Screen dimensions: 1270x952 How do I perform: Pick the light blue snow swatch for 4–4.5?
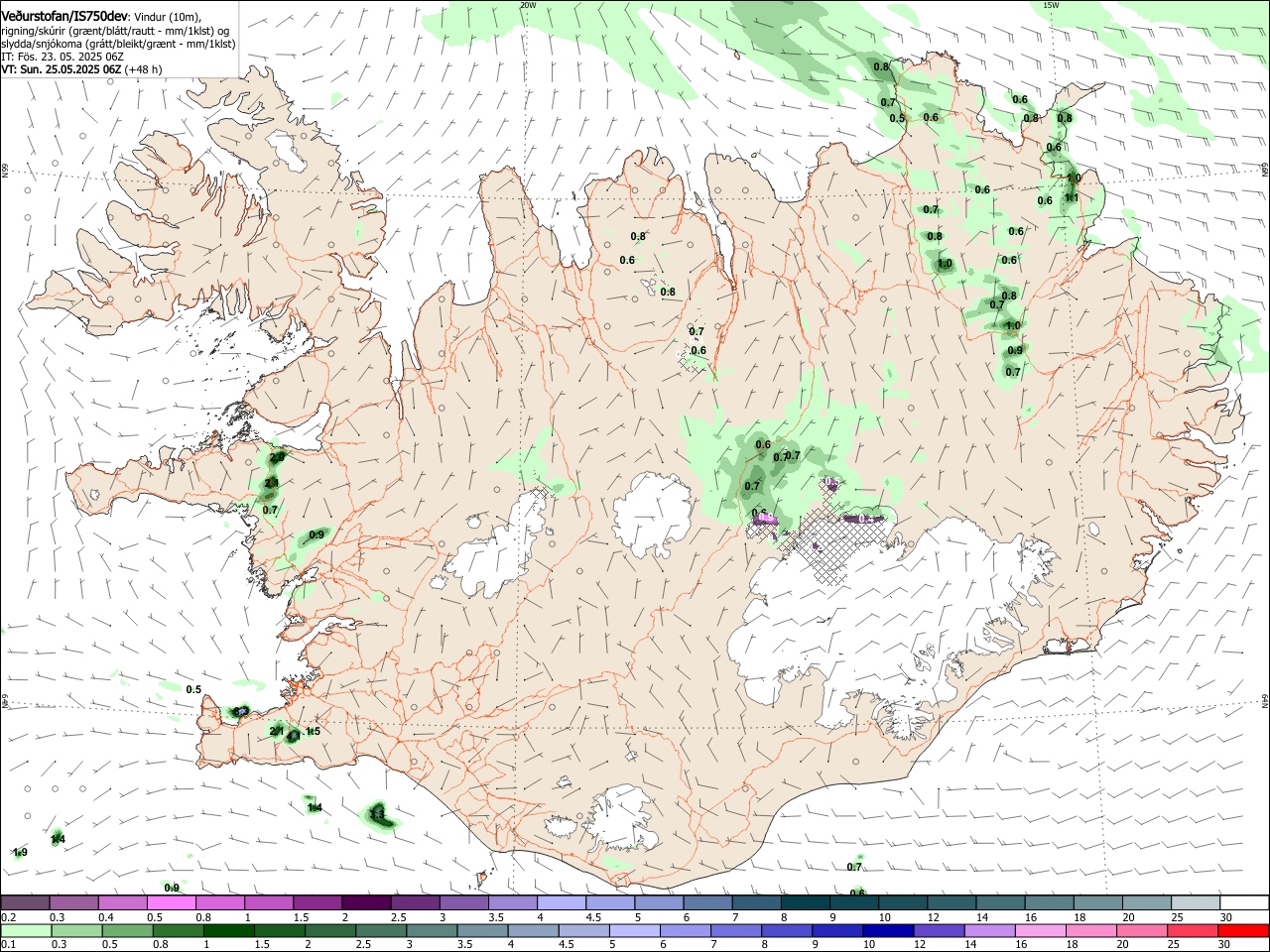562,902
